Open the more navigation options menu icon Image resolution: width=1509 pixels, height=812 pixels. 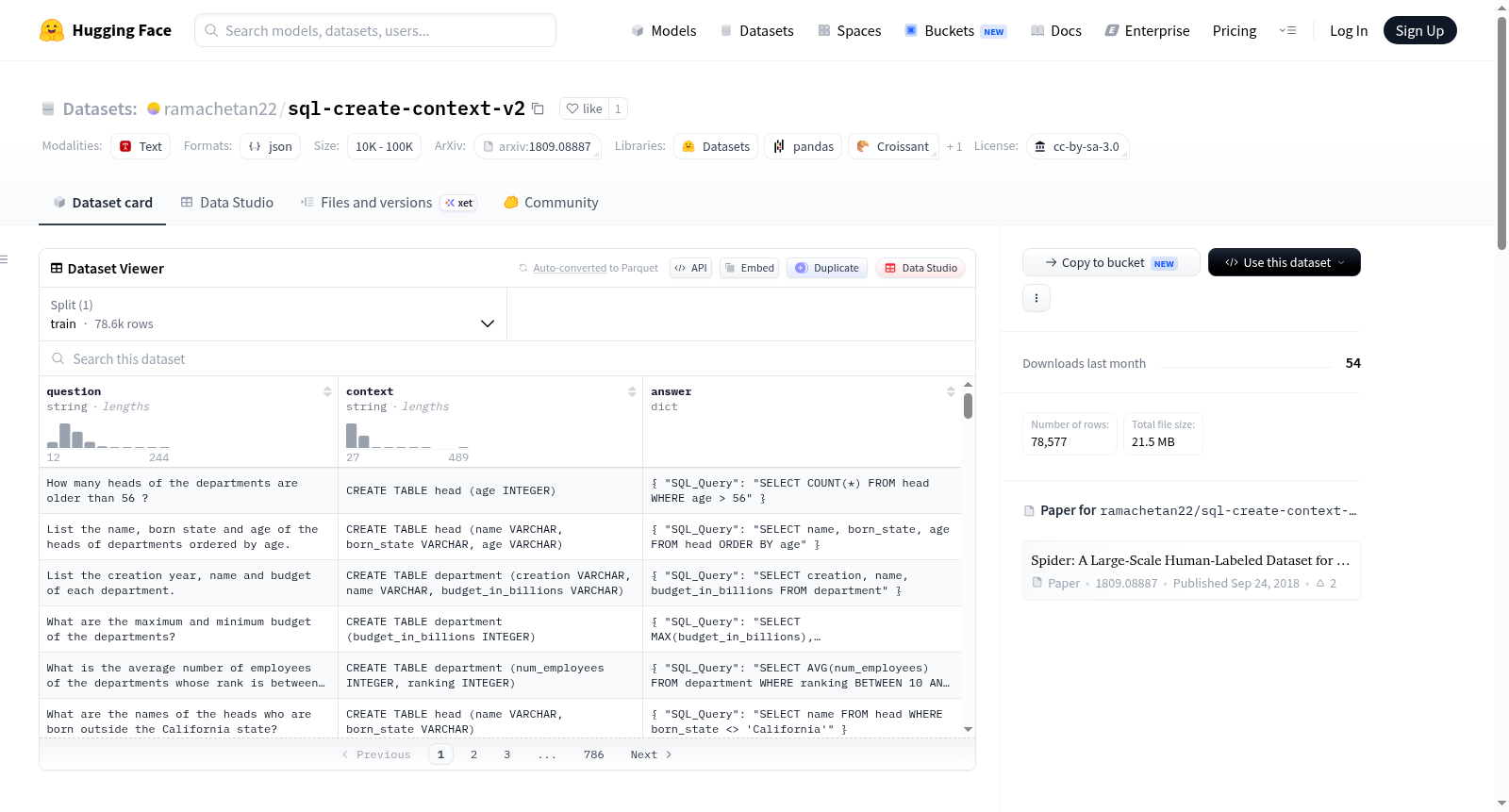[1287, 30]
